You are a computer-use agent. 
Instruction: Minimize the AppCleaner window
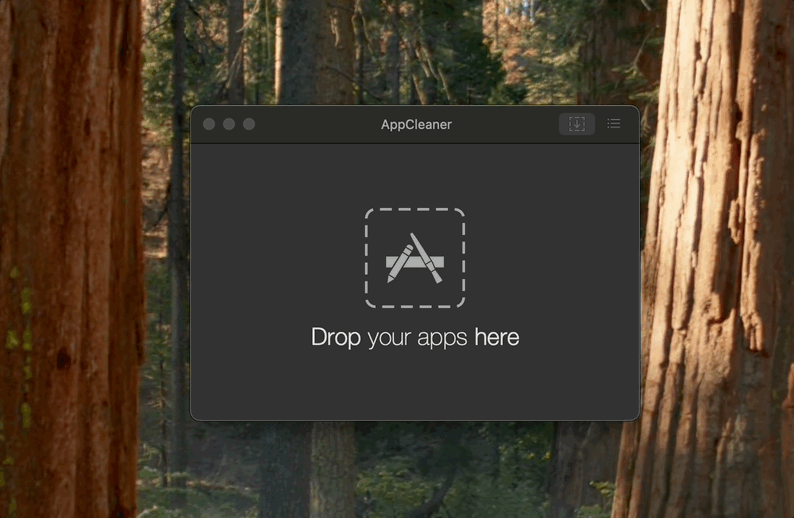229,124
